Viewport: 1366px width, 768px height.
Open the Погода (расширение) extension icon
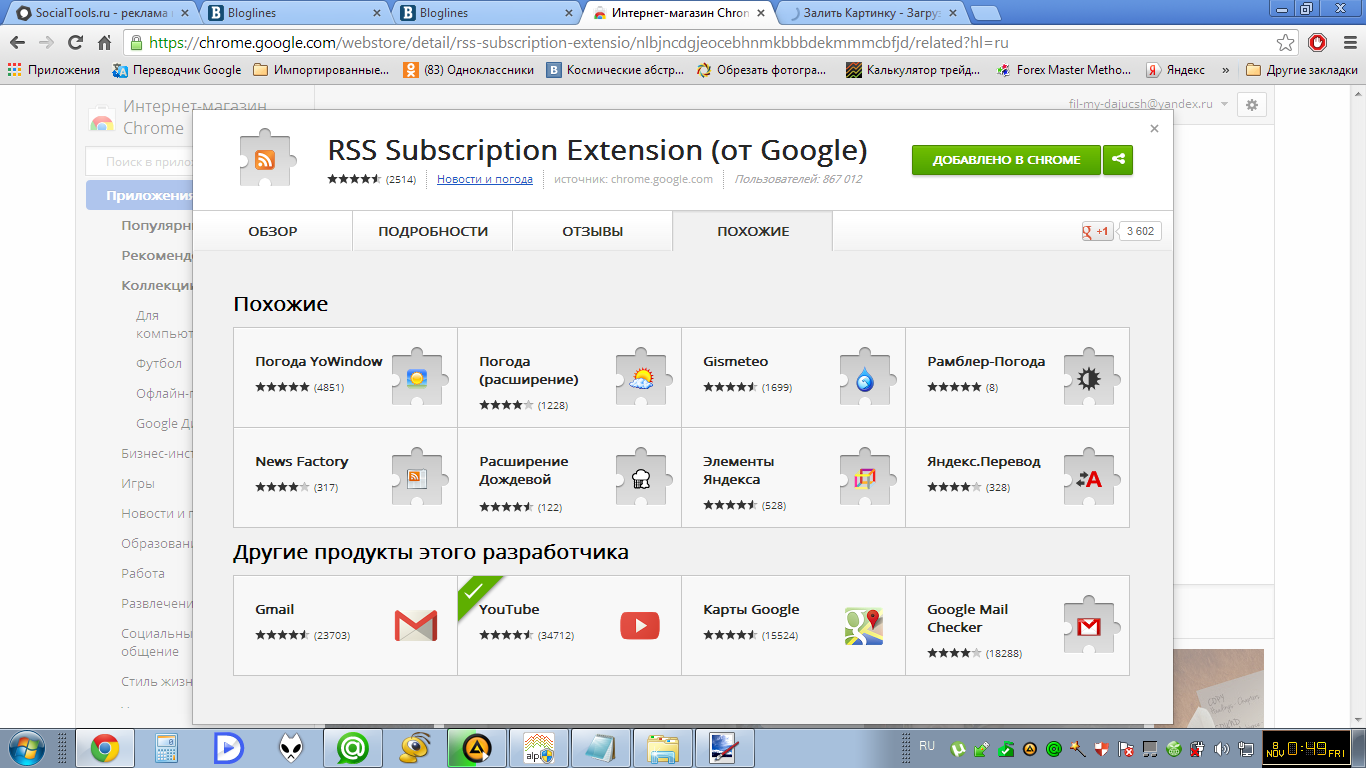[x=642, y=377]
